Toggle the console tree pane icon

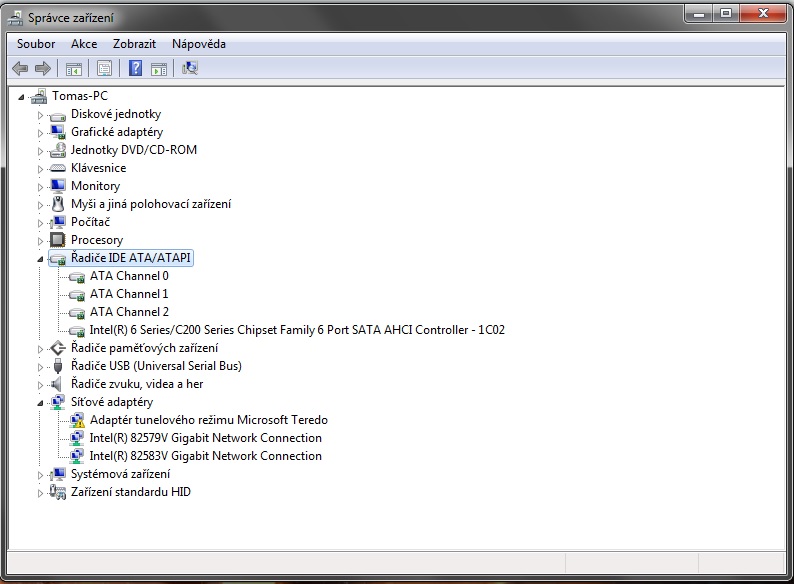74,68
